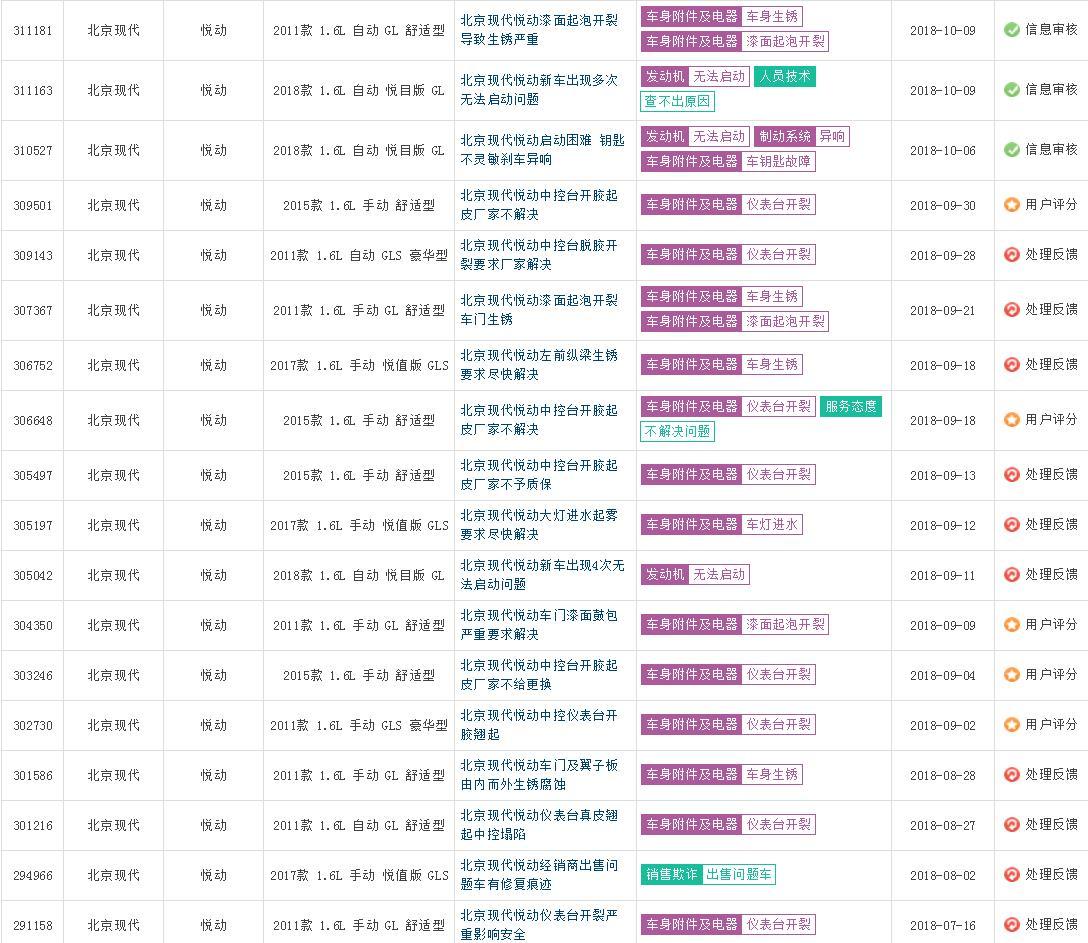1088x943 pixels.
Task: Select complaint ID 294966
Action: (33, 875)
